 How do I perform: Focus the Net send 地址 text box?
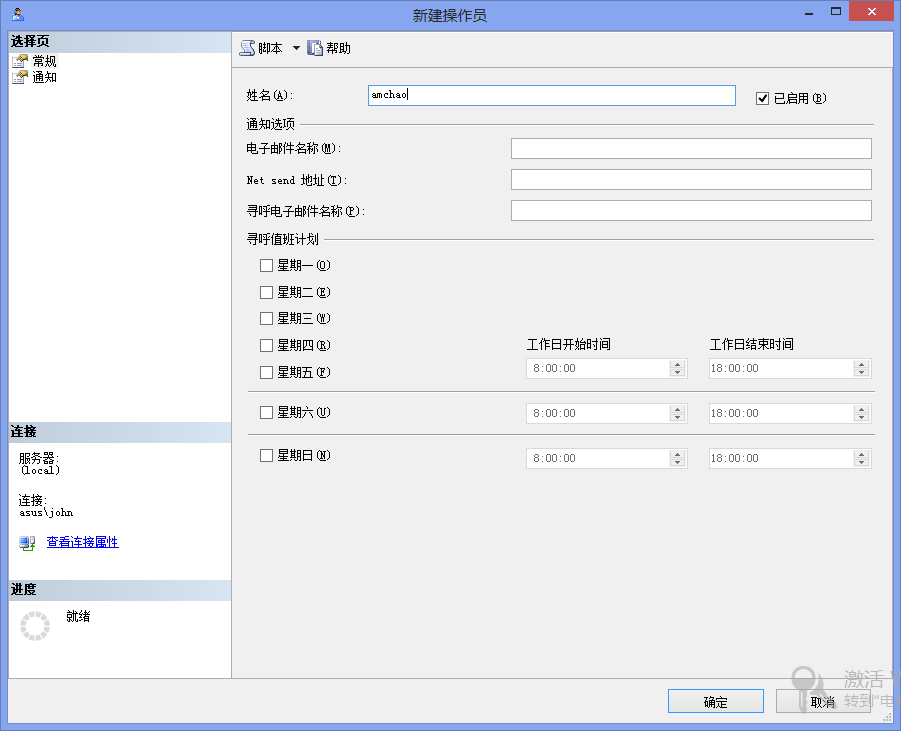[x=690, y=180]
